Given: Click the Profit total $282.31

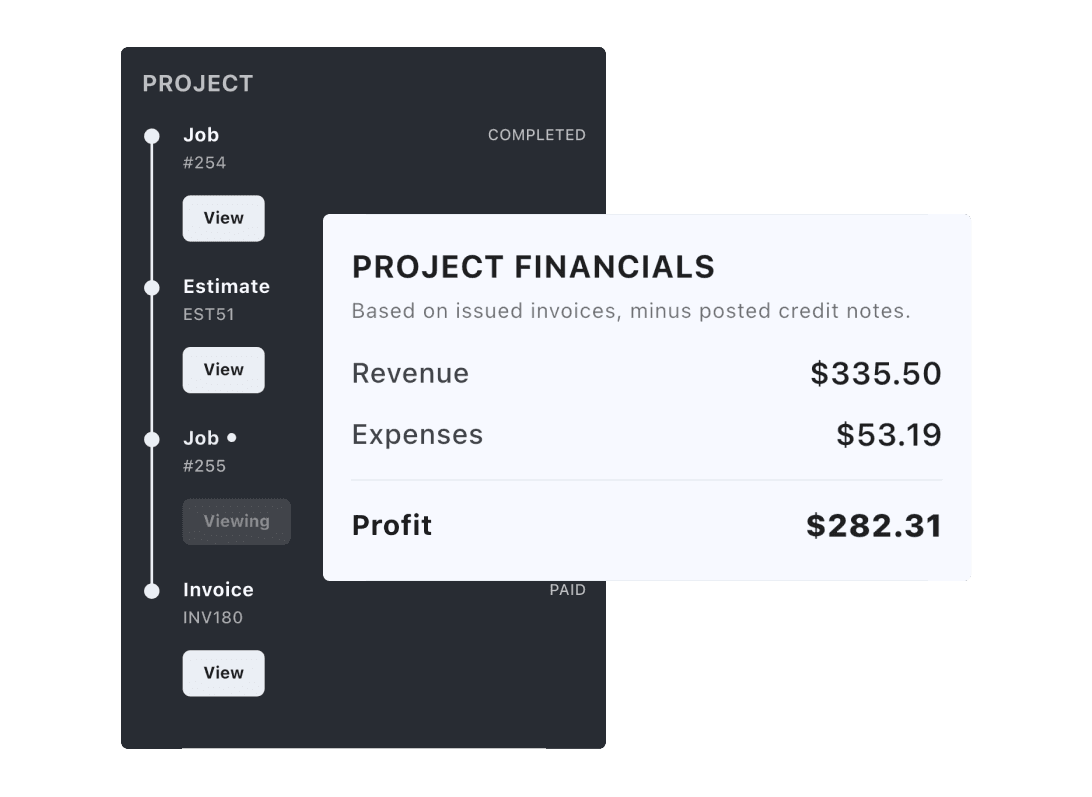Looking at the screenshot, I should (x=873, y=526).
